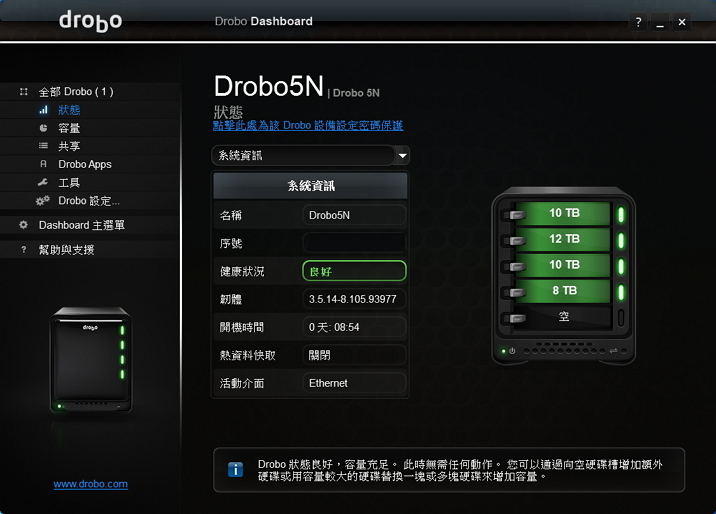Click the green status light of 8 TB bay
The width and height of the screenshot is (716, 514).
pyautogui.click(x=621, y=292)
